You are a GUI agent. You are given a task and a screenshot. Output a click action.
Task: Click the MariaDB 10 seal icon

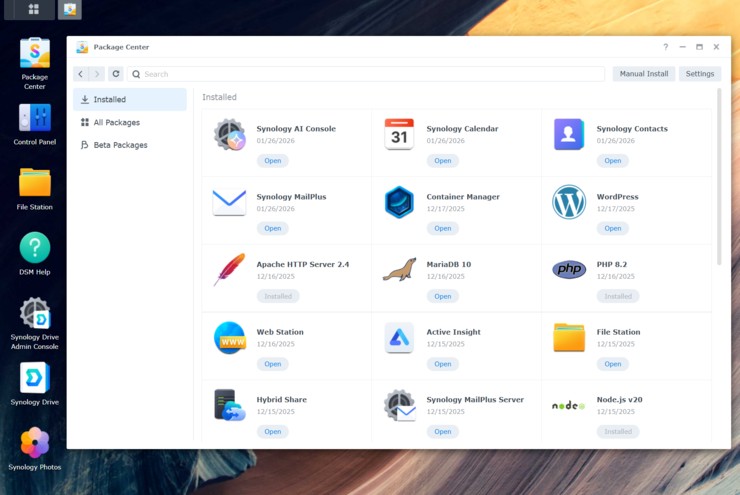tap(399, 270)
